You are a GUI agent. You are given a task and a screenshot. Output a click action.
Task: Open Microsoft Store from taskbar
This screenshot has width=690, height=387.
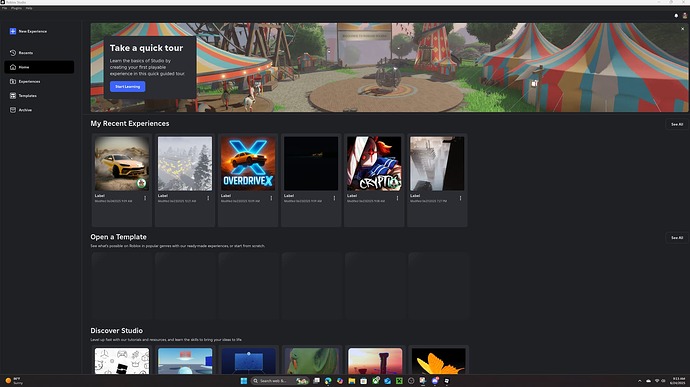pos(363,381)
